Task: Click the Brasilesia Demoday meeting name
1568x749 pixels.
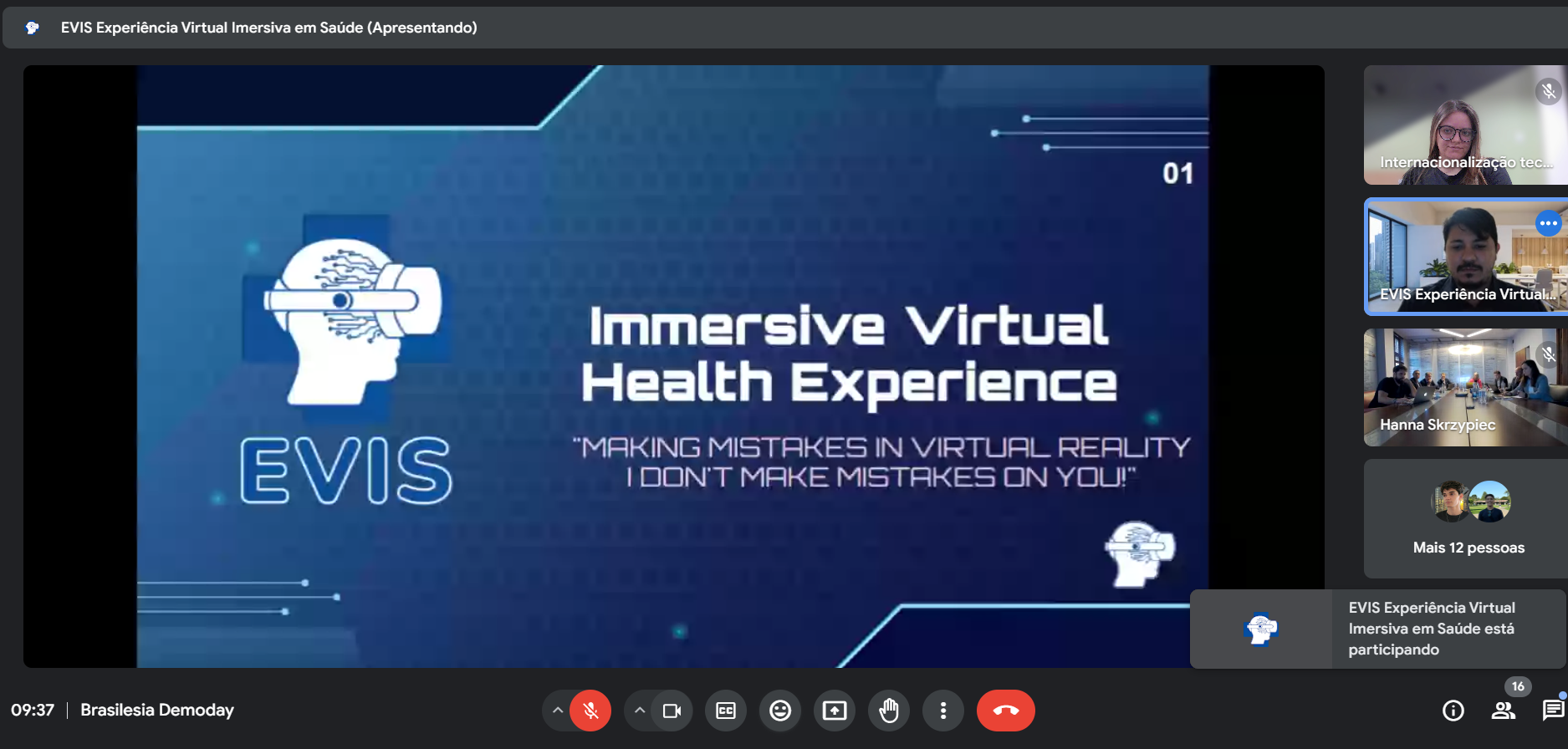Action: [157, 711]
